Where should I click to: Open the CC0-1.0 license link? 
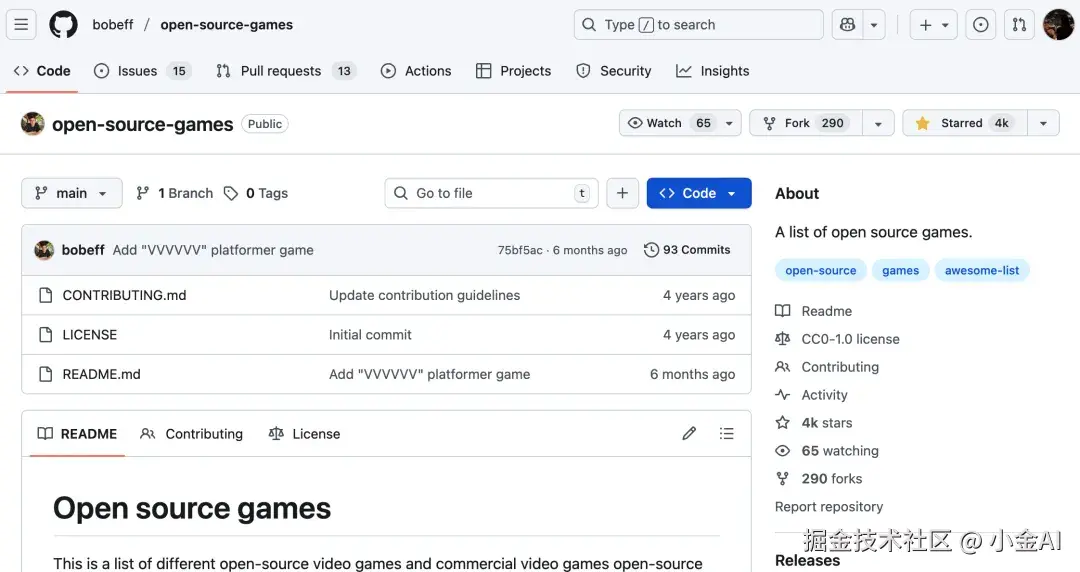click(838, 339)
